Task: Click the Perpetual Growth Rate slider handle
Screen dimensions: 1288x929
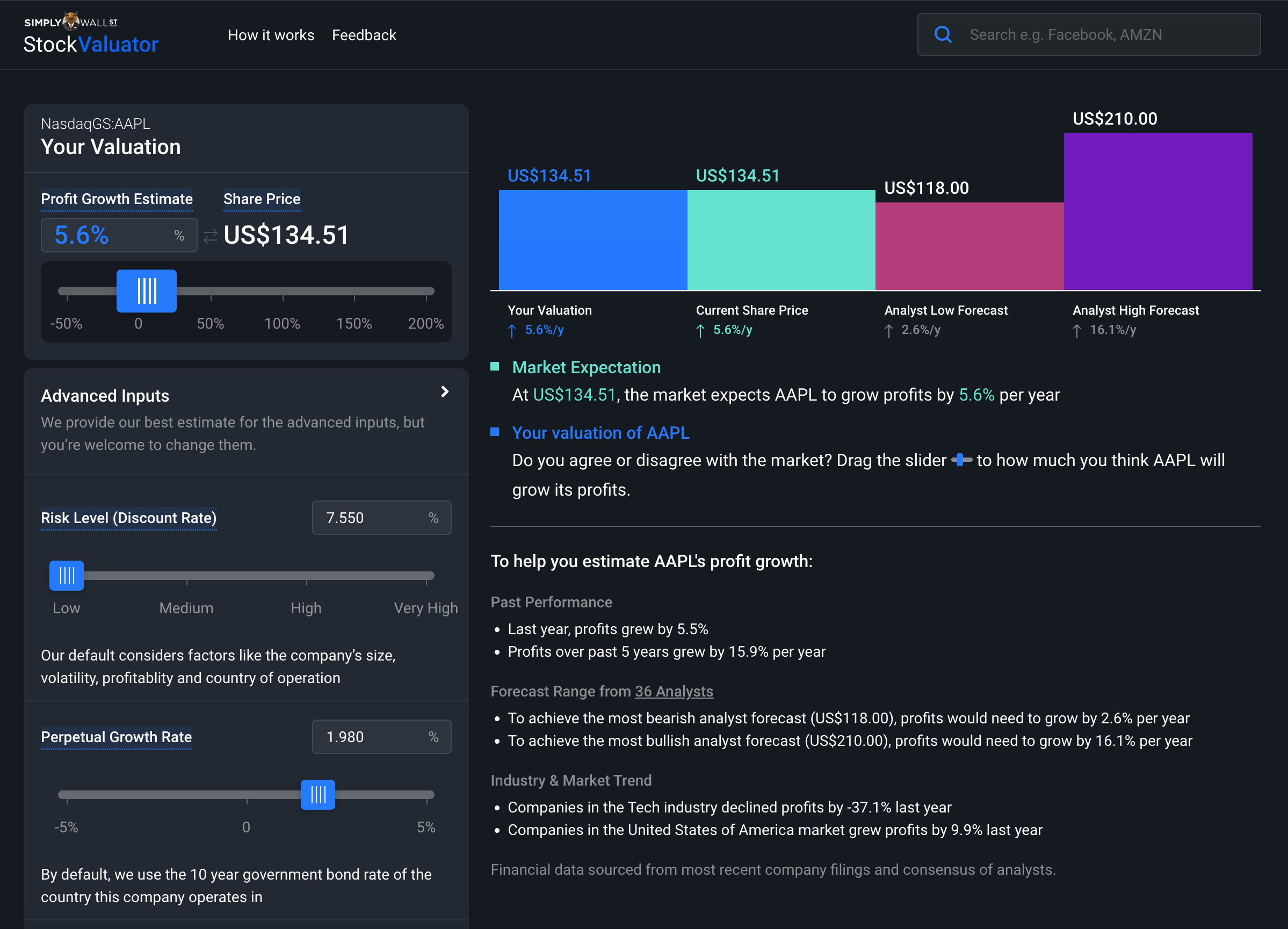Action: [317, 794]
